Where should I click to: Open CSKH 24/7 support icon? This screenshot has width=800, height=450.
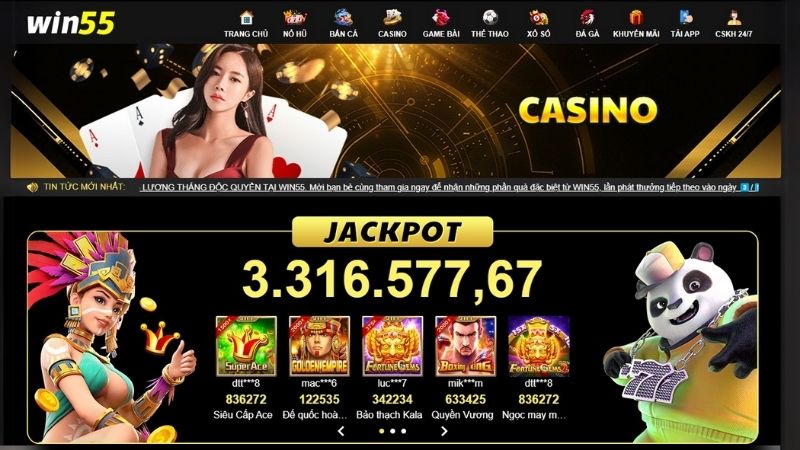734,18
